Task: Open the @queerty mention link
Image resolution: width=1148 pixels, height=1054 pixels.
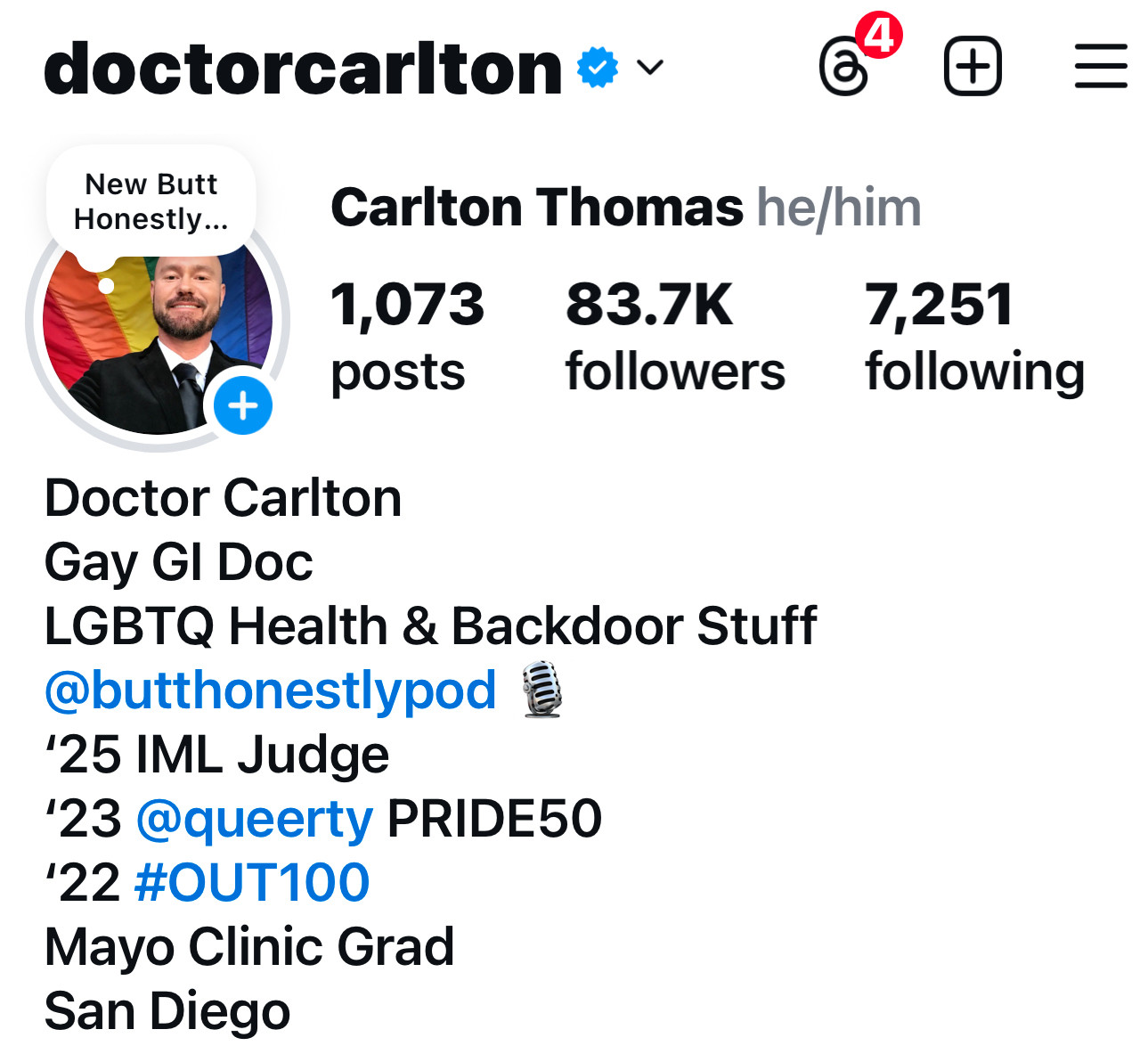Action: (255, 820)
